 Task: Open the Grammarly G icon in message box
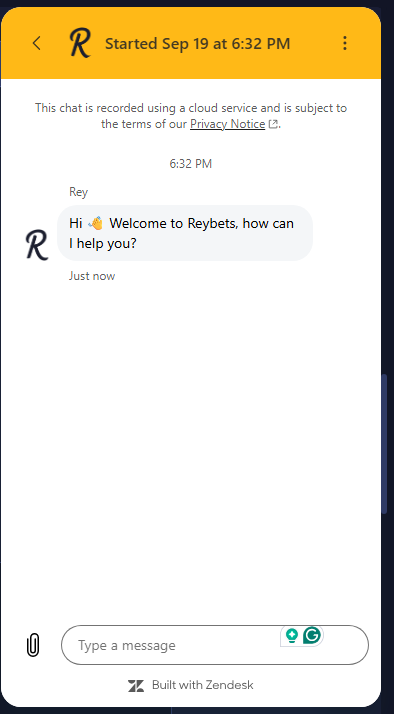(x=312, y=635)
